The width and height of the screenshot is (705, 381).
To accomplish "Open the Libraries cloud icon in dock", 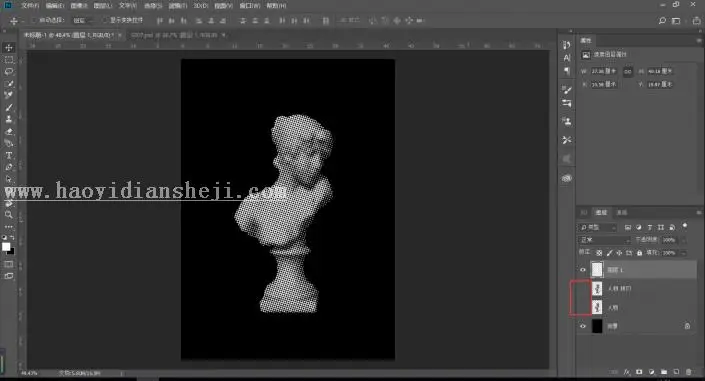I will (x=567, y=178).
